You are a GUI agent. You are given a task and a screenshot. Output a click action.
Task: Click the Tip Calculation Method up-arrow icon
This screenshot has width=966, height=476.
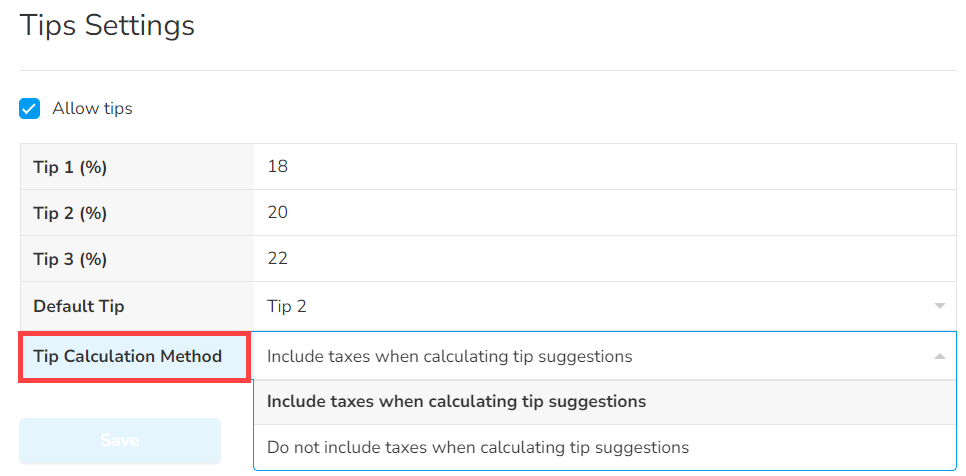pyautogui.click(x=939, y=356)
